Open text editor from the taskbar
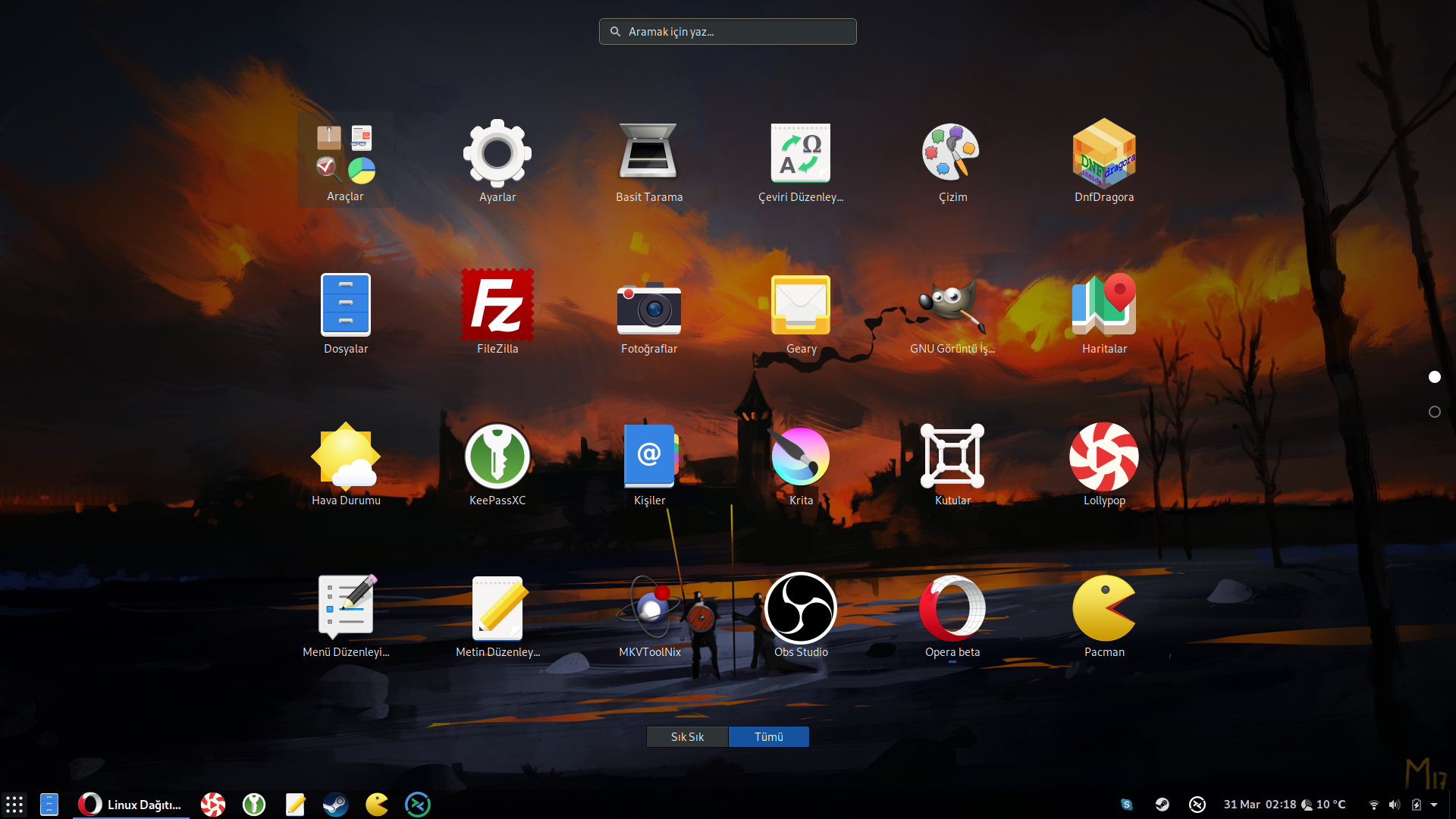The image size is (1456, 819). 295,804
